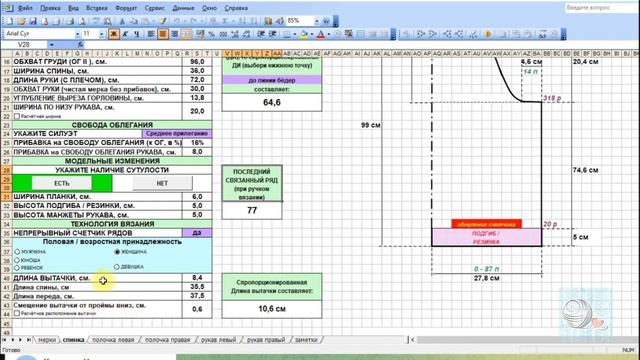This screenshot has height=360, width=640.
Task: Click the Cut scissors icon
Action: click(122, 21)
